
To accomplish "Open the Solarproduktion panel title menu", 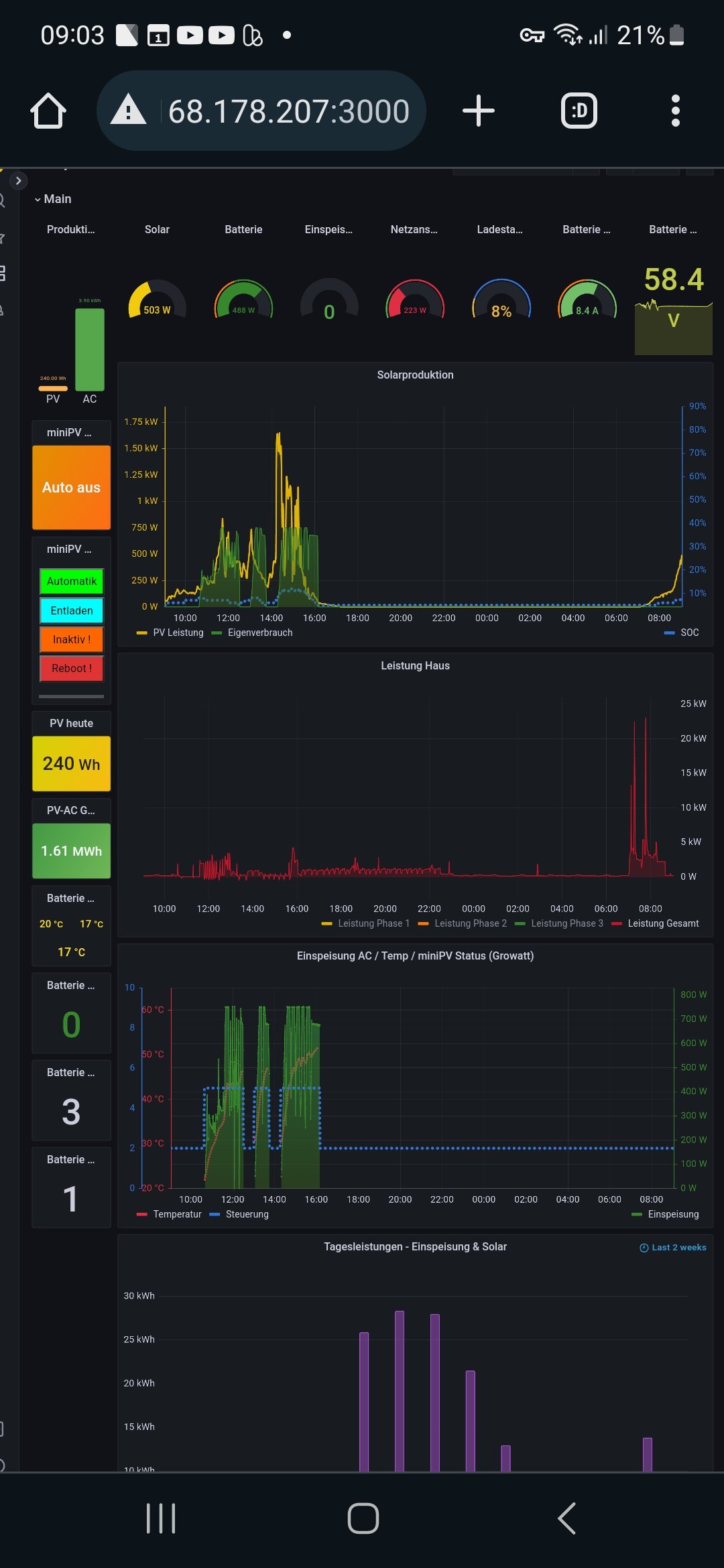I will pyautogui.click(x=415, y=375).
